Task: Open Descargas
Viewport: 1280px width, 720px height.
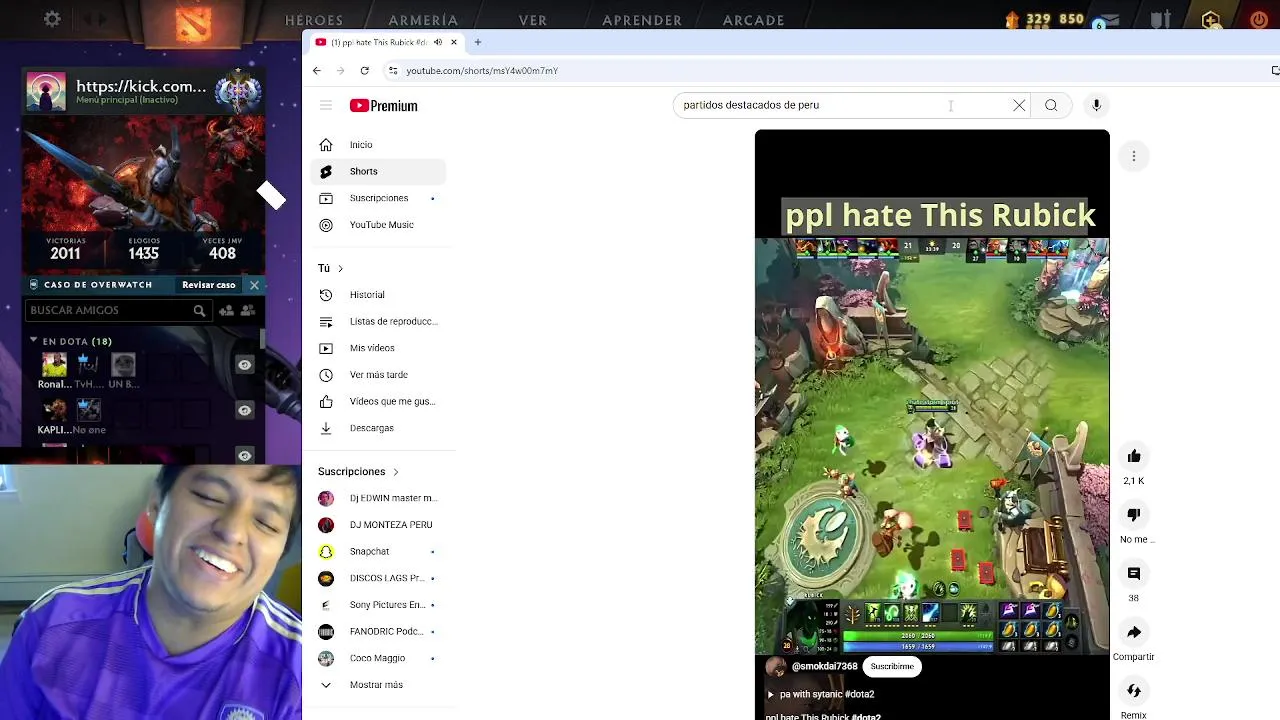Action: pyautogui.click(x=378, y=428)
